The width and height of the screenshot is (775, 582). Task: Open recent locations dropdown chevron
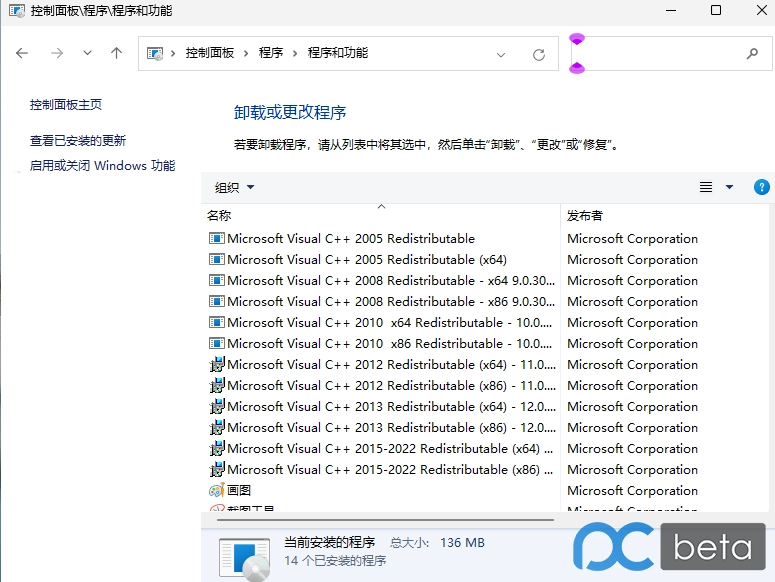click(x=87, y=53)
